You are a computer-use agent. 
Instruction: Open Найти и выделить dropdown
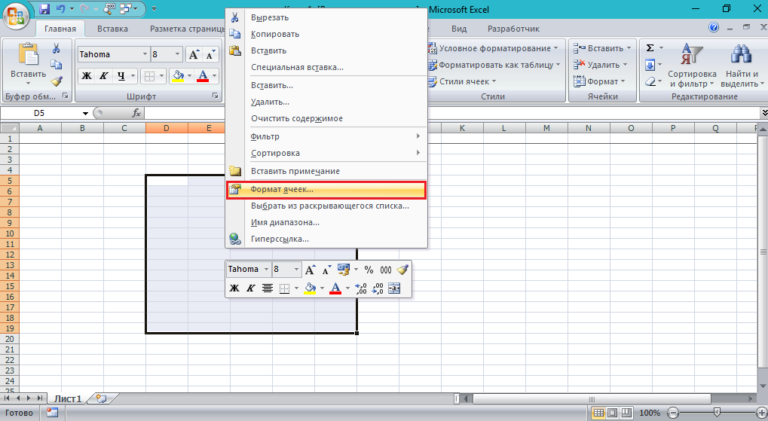click(742, 66)
